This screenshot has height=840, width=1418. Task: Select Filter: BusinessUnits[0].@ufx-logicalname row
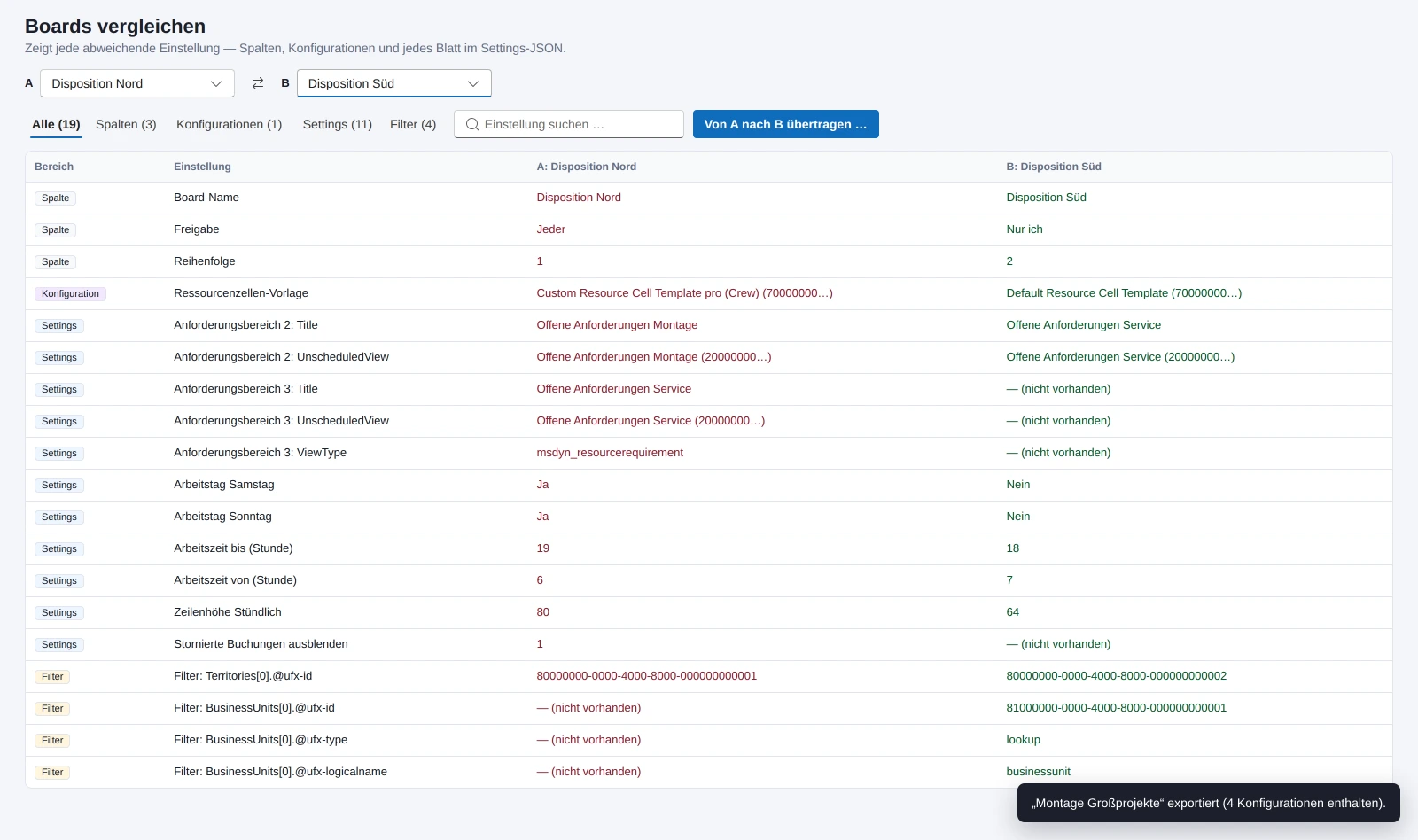(x=709, y=772)
